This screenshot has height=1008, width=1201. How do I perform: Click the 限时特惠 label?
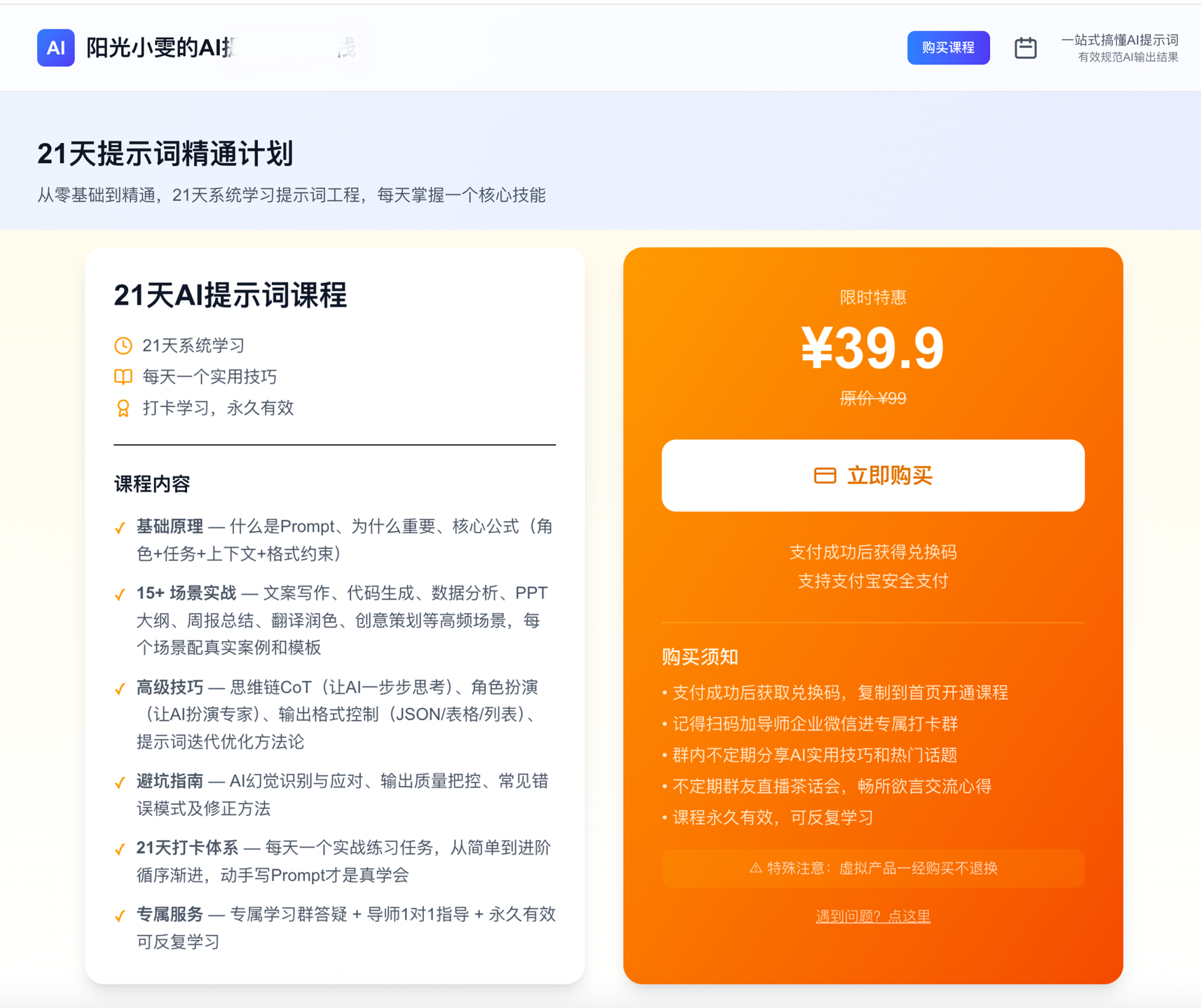tap(872, 297)
